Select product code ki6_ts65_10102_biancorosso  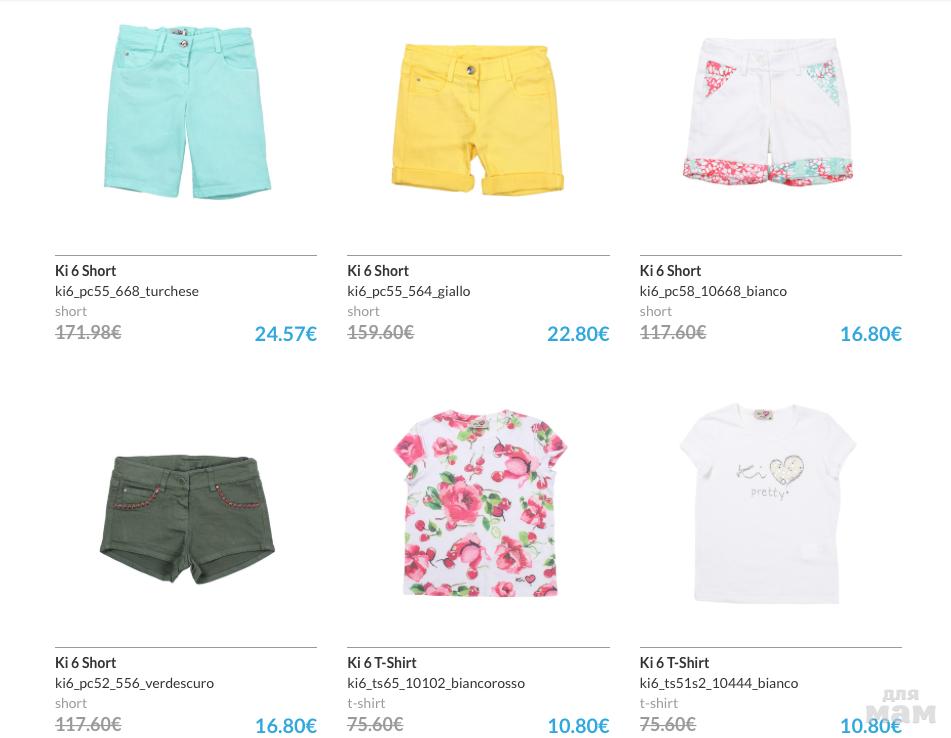(x=436, y=683)
